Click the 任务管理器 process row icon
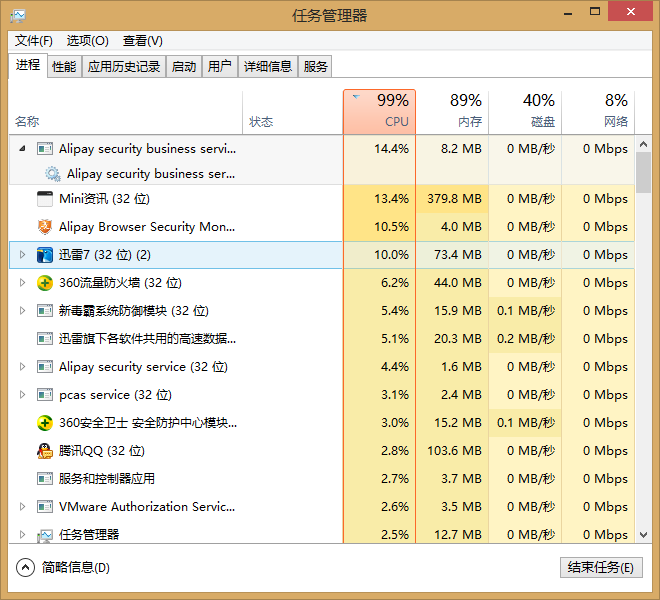Viewport: 660px width, 600px height. (x=45, y=535)
